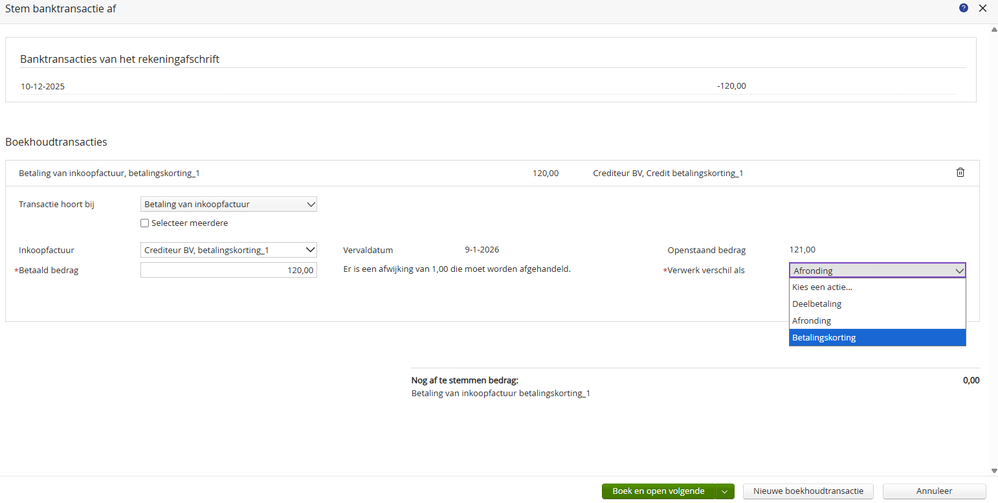Click the Annuleer button
This screenshot has width=998, height=503.
(x=934, y=491)
